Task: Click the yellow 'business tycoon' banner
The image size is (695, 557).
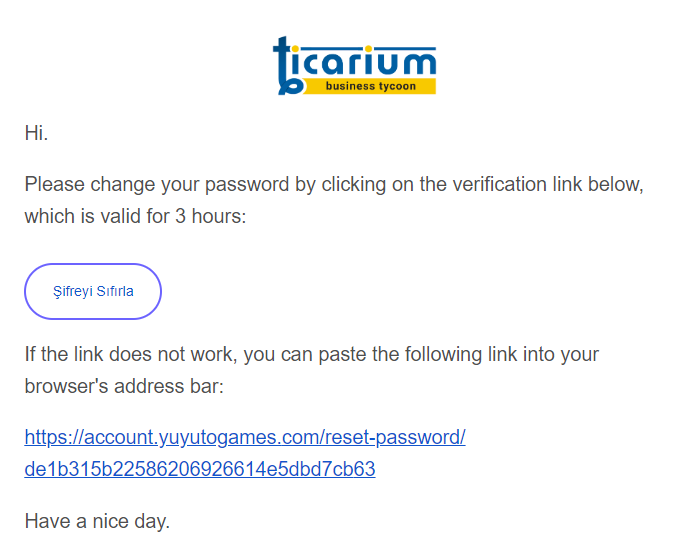Action: [x=367, y=87]
